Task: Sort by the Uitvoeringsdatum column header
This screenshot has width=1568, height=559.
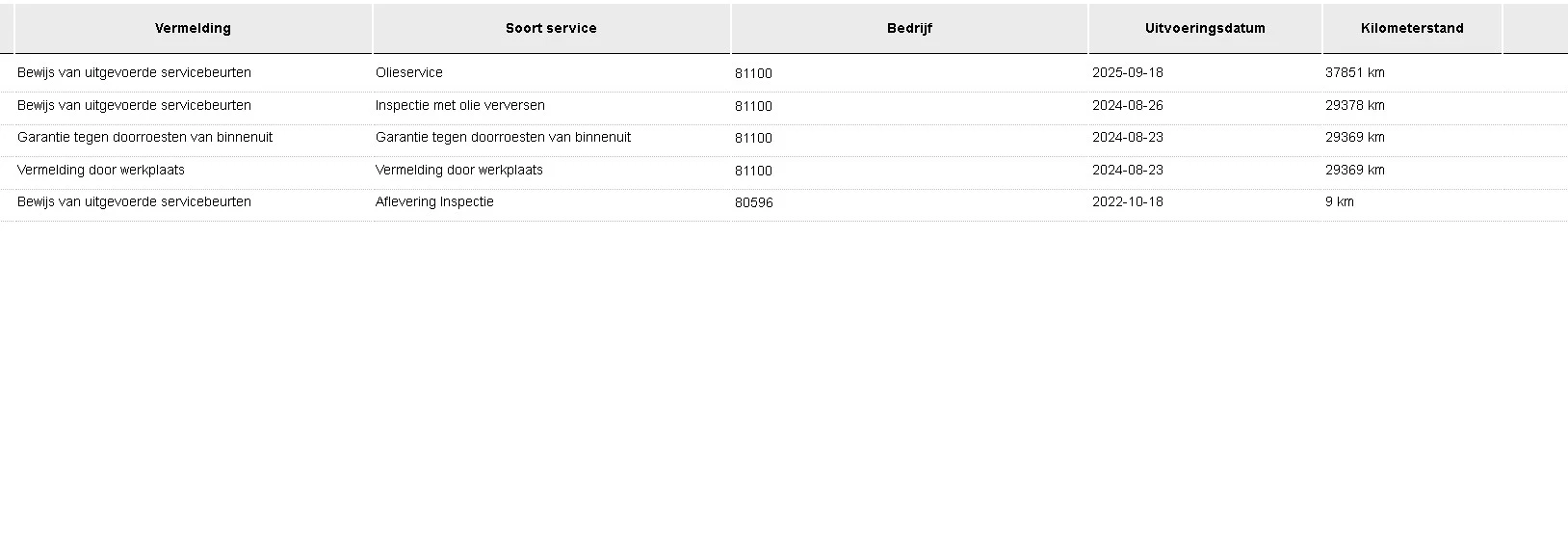Action: (x=1205, y=29)
